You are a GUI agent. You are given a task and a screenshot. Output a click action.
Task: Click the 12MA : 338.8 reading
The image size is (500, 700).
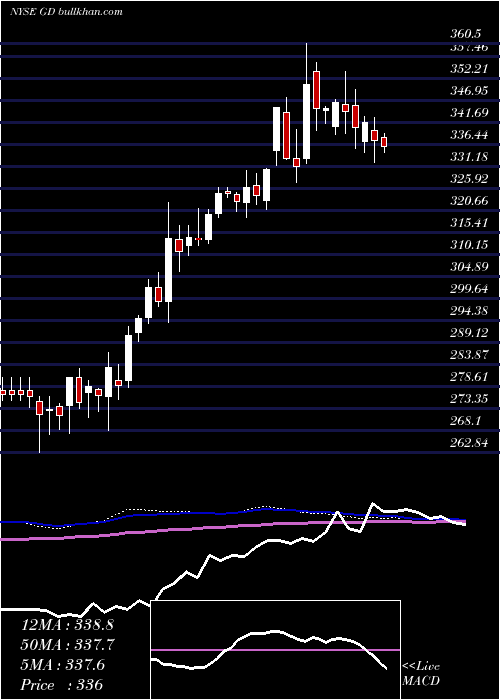67,625
